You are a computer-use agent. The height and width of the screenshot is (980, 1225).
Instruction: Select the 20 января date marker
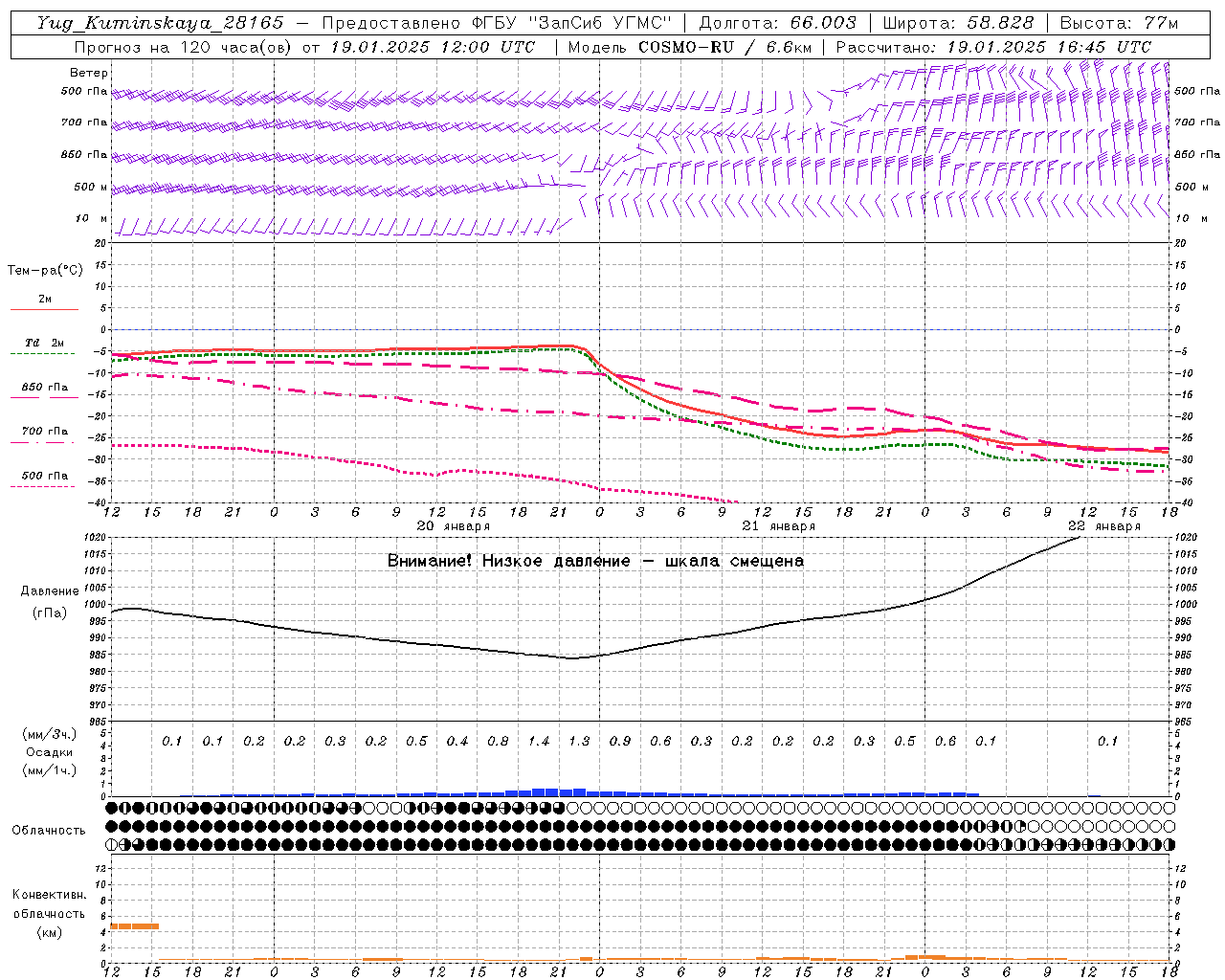[453, 525]
